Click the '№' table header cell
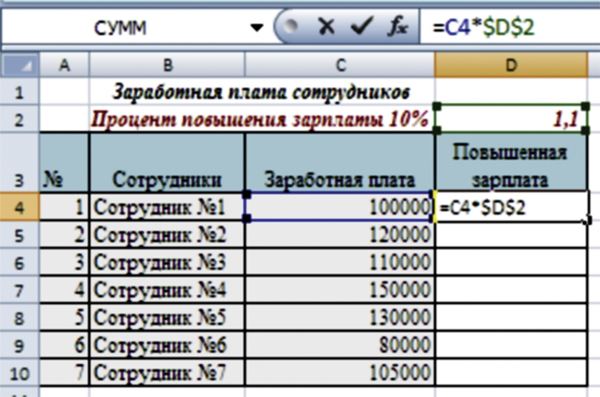The width and height of the screenshot is (600, 397). (x=64, y=162)
